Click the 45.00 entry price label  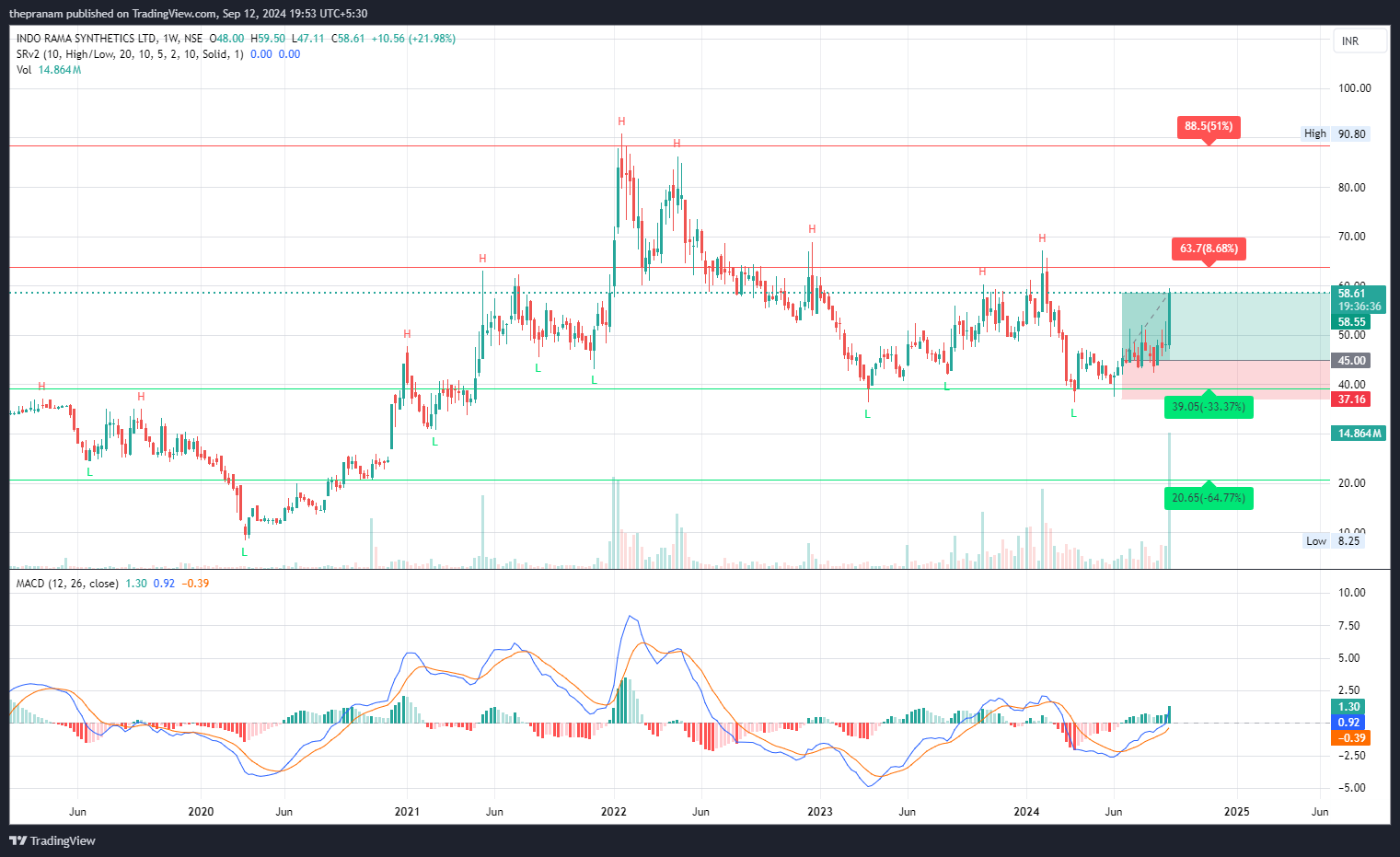[x=1350, y=361]
